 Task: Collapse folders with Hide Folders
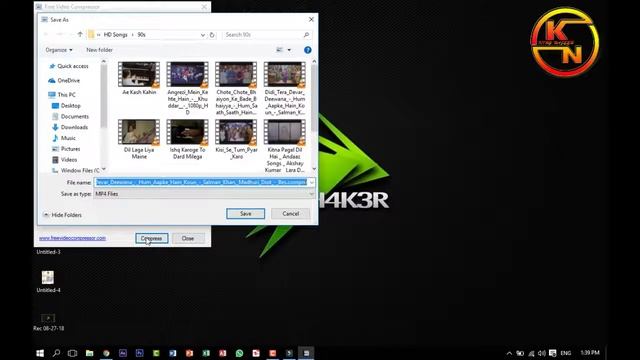62,215
